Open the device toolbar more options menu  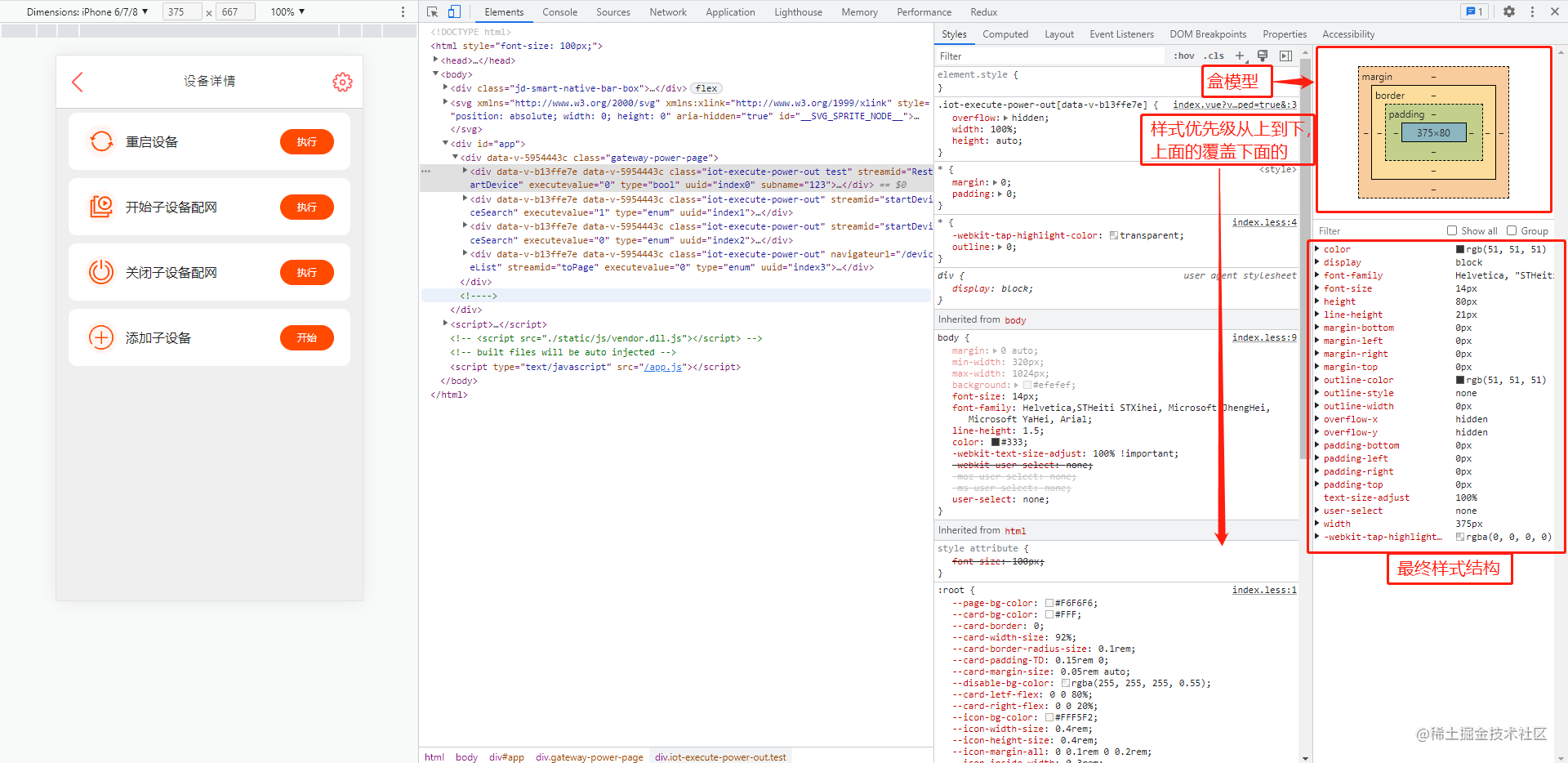click(x=403, y=11)
